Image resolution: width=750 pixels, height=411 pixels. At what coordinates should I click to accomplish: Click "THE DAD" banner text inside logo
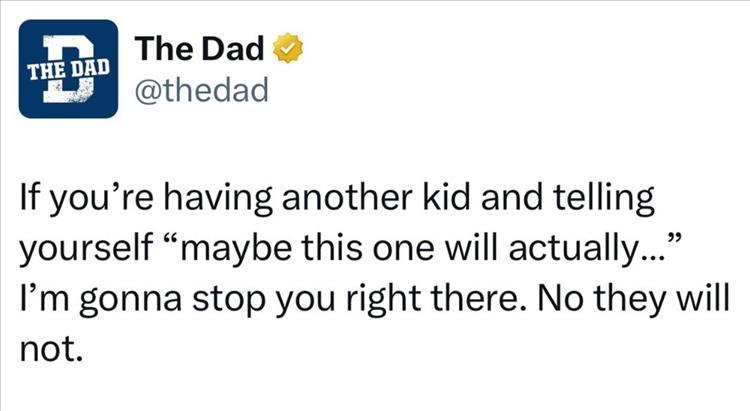(x=66, y=68)
